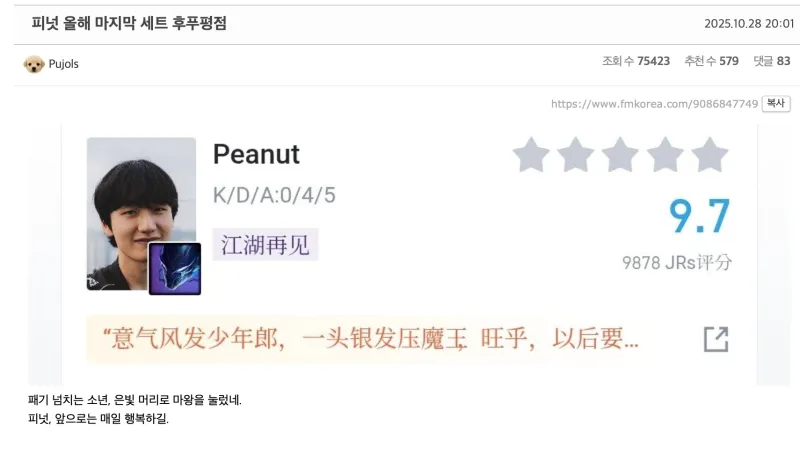Click the 댓글 83 comment count

[x=772, y=61]
